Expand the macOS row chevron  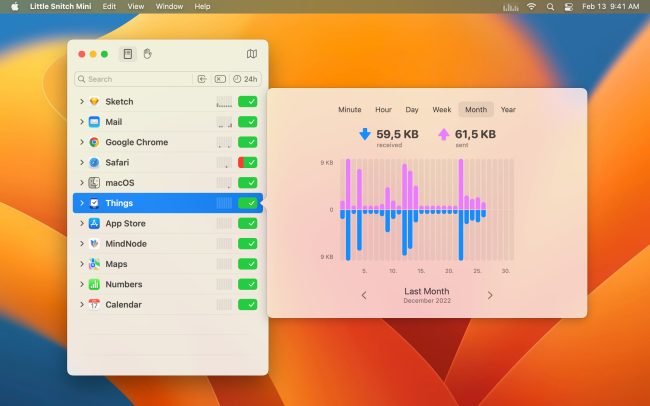pyautogui.click(x=82, y=183)
